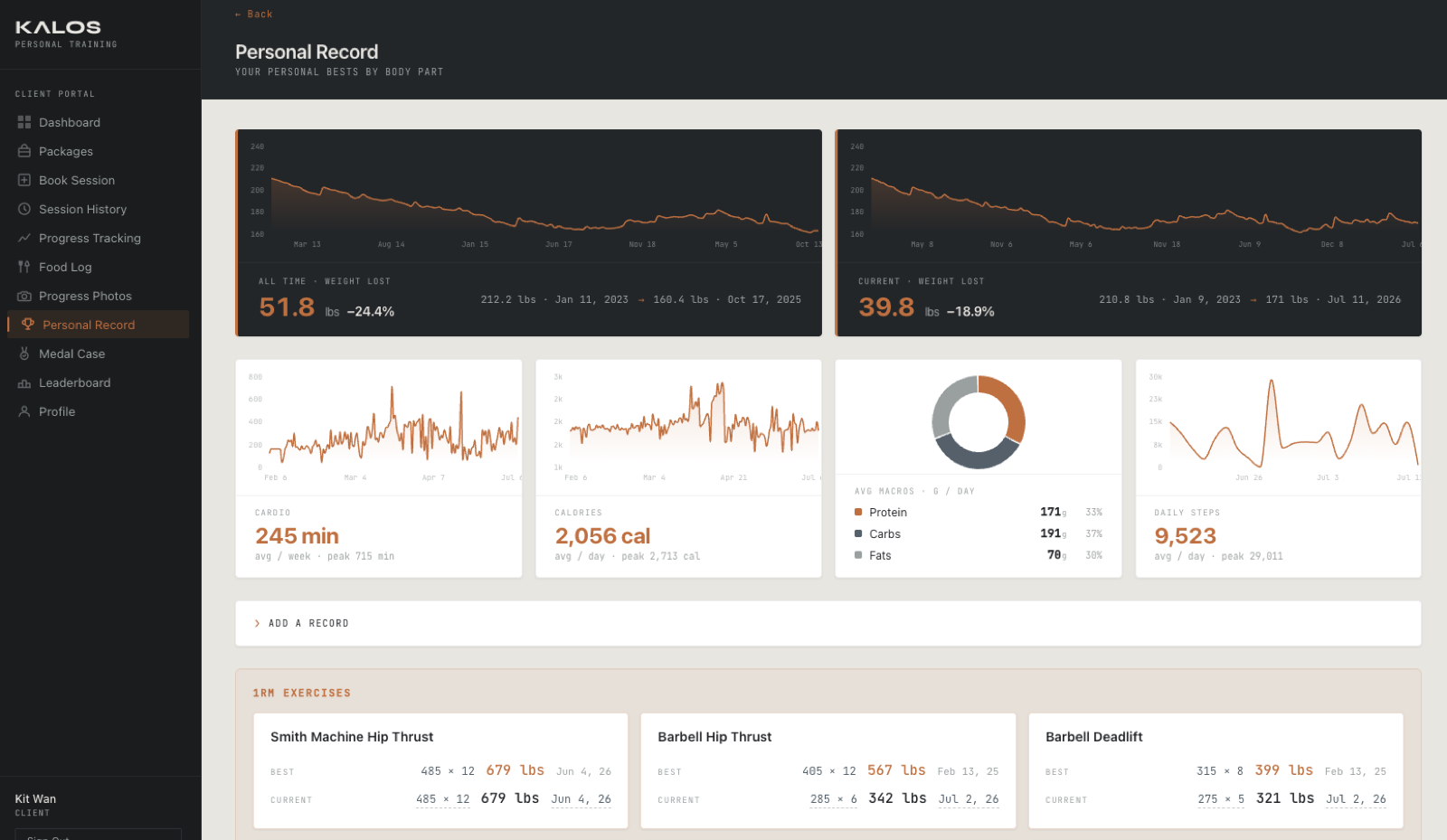Click the Profile person icon

[24, 411]
